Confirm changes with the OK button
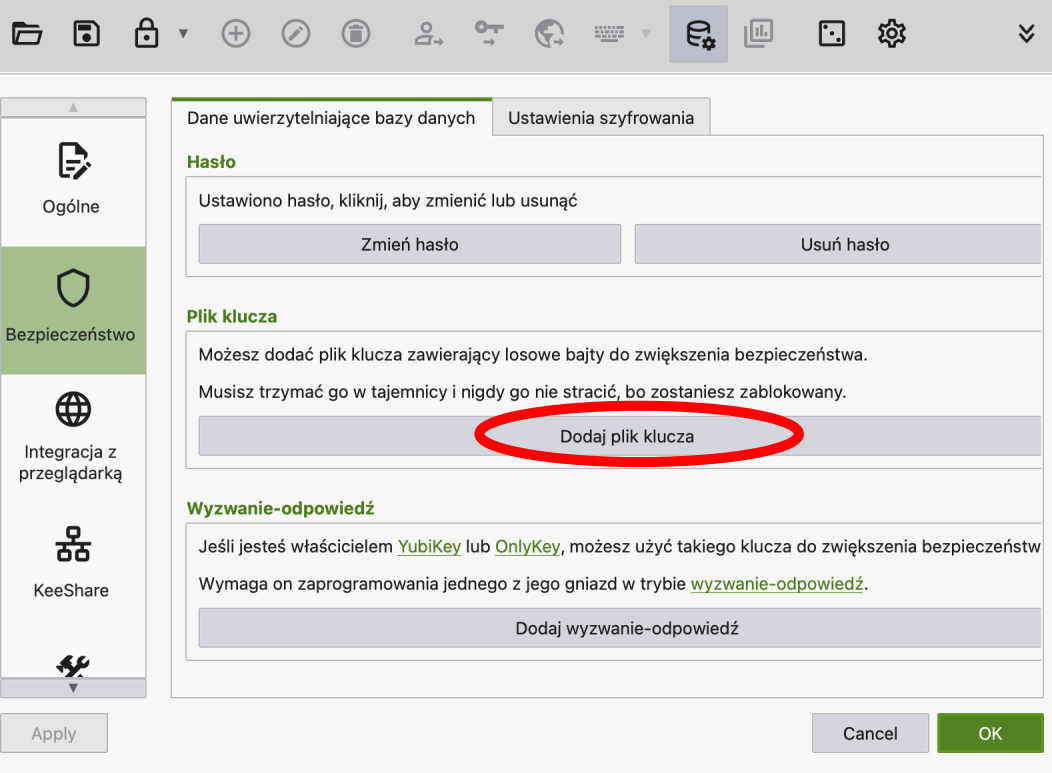 [x=989, y=733]
